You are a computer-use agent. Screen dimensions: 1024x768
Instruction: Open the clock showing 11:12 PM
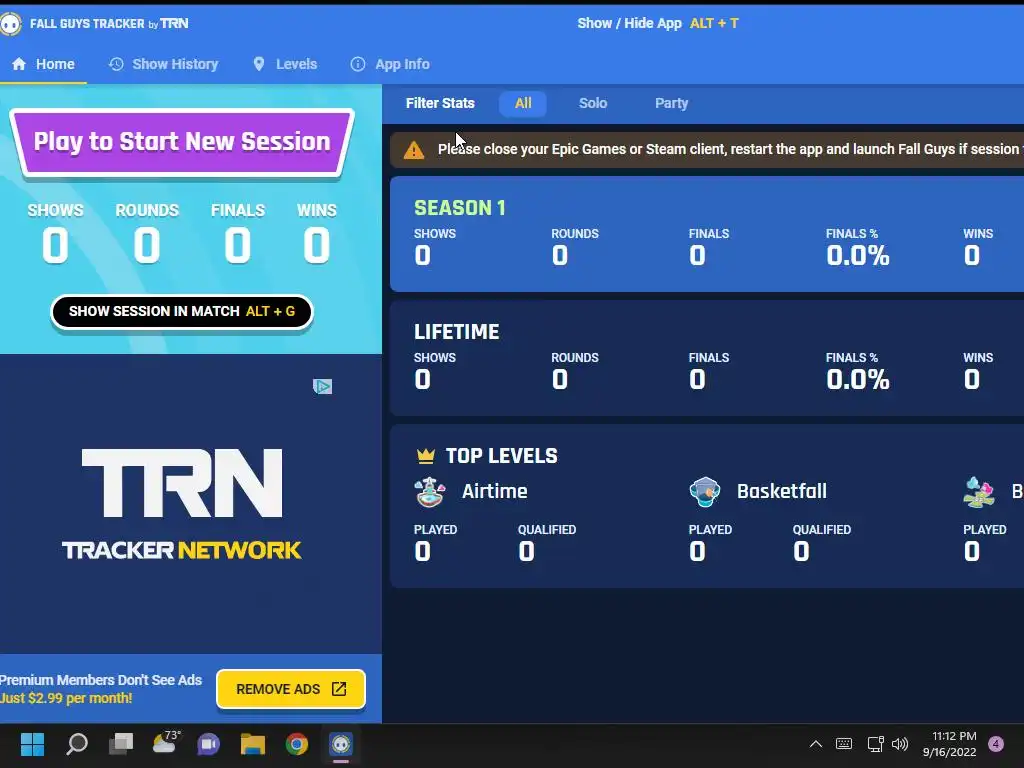[x=950, y=744]
